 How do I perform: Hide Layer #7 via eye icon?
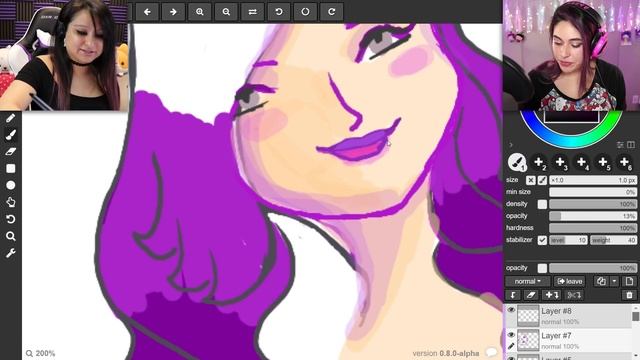tap(511, 335)
